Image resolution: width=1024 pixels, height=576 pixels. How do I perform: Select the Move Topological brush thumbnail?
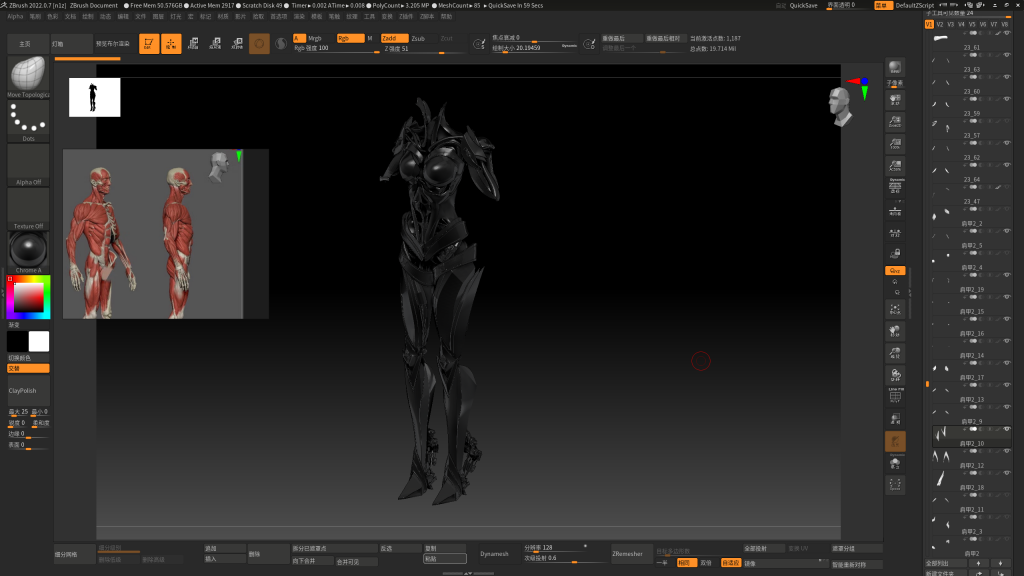[x=28, y=76]
